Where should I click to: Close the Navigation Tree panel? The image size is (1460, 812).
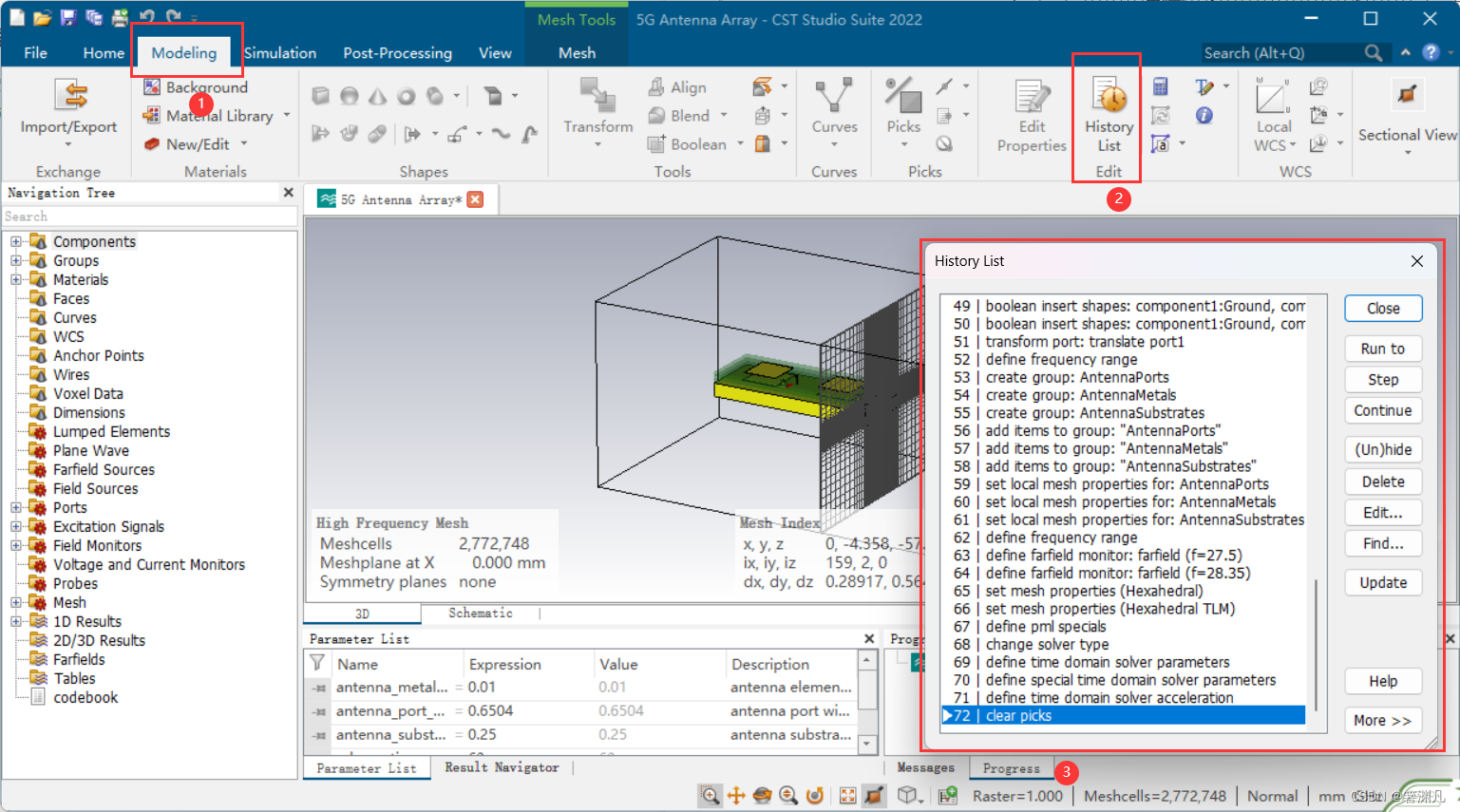[x=288, y=193]
